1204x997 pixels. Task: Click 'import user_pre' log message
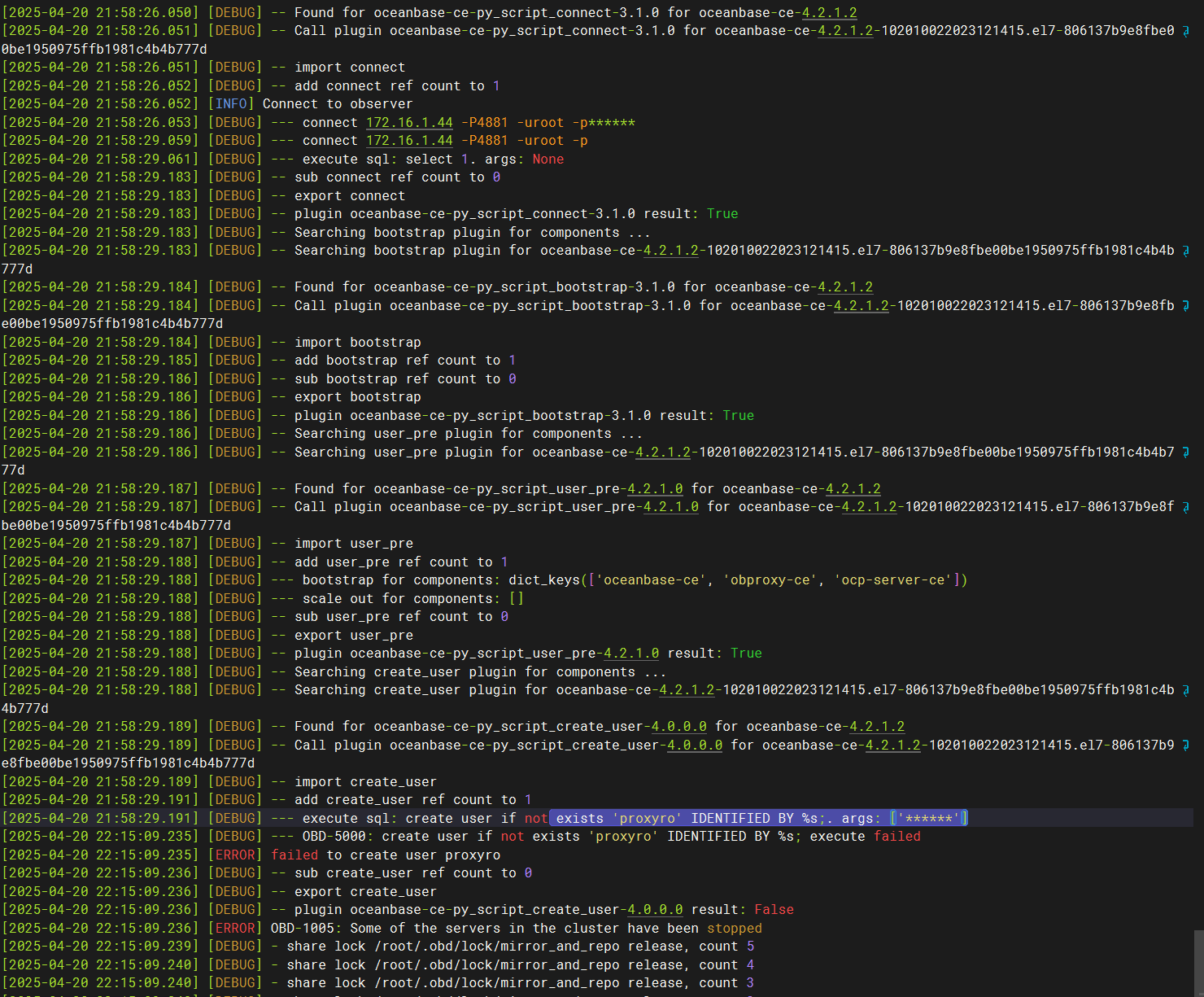tap(354, 544)
